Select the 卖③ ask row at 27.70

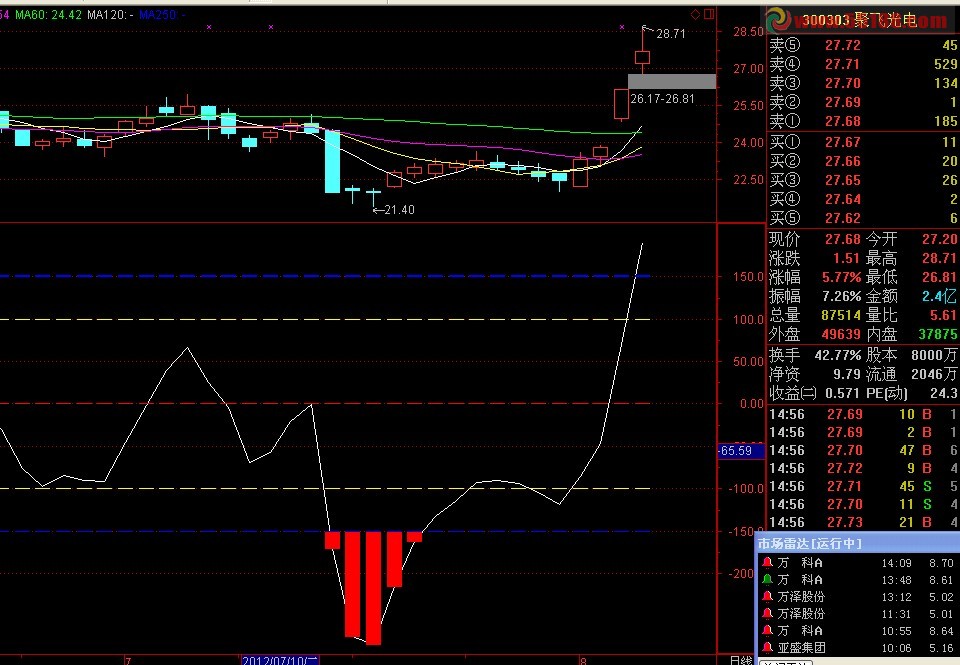863,83
